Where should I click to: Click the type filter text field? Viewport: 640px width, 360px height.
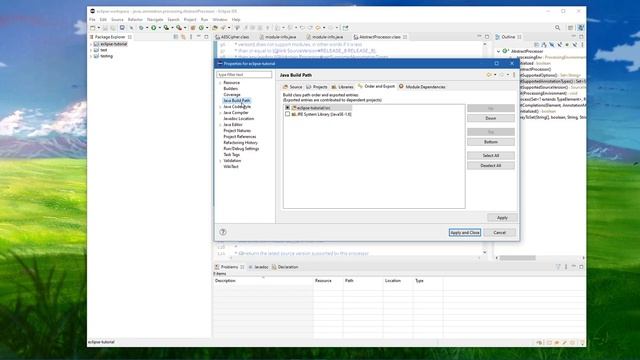pos(244,75)
